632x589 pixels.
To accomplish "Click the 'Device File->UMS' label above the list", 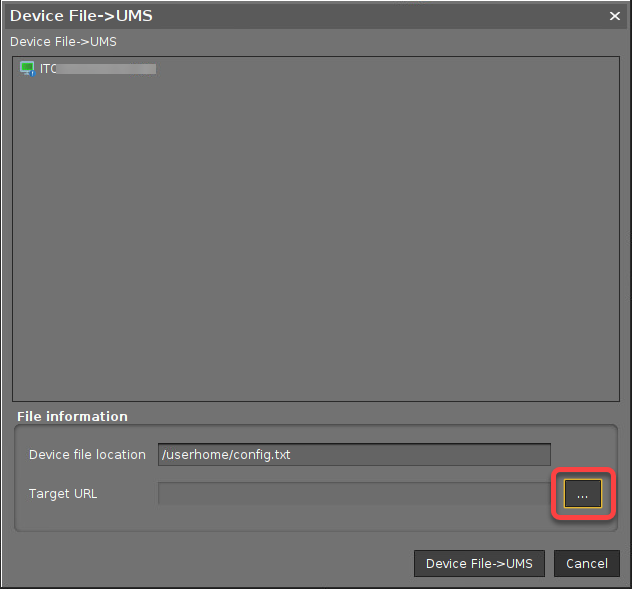I will 63,42.
